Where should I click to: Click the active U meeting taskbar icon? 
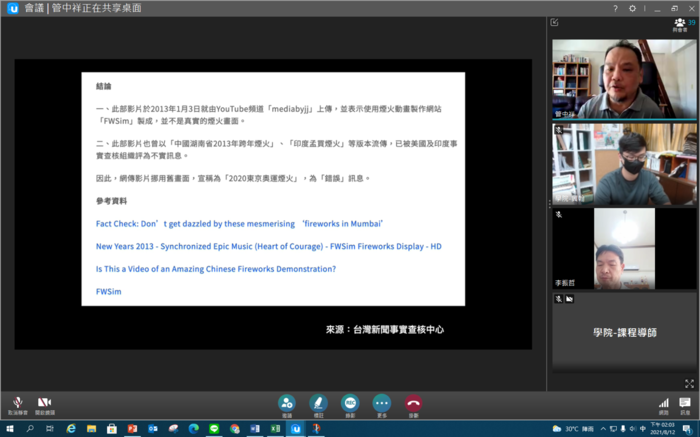[296, 429]
